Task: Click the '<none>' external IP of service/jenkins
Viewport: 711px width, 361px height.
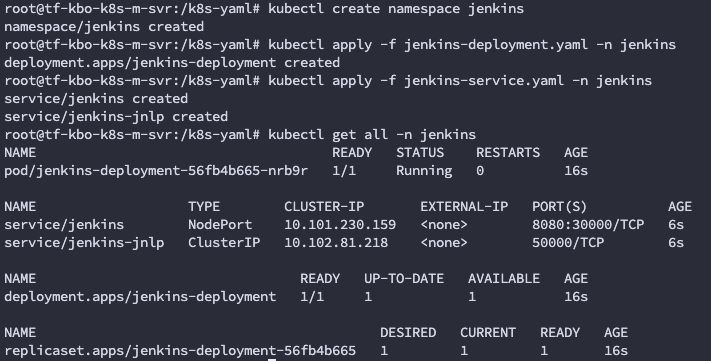Action: [444, 225]
